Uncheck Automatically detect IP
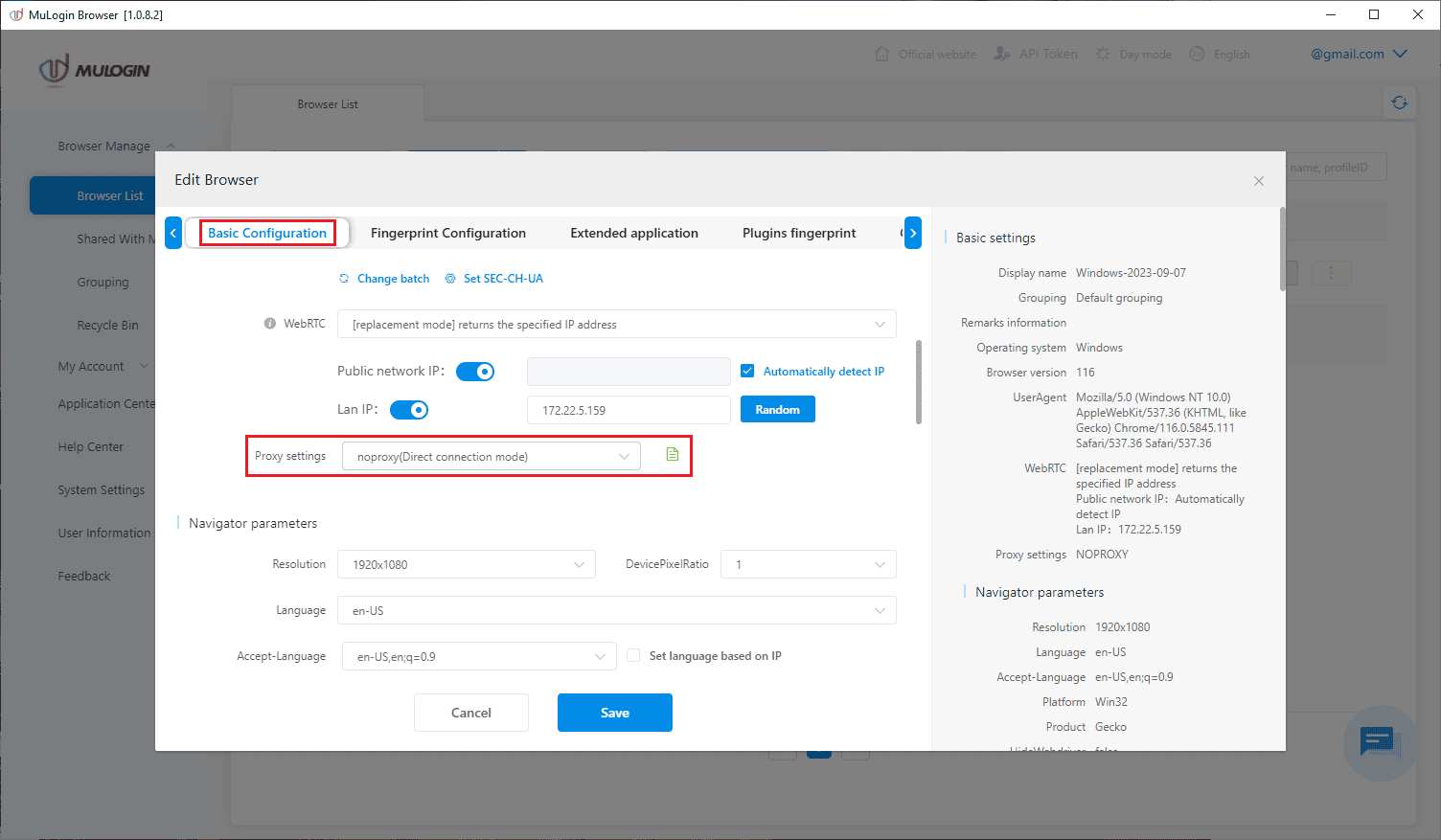The image size is (1441, 840). [x=747, y=372]
